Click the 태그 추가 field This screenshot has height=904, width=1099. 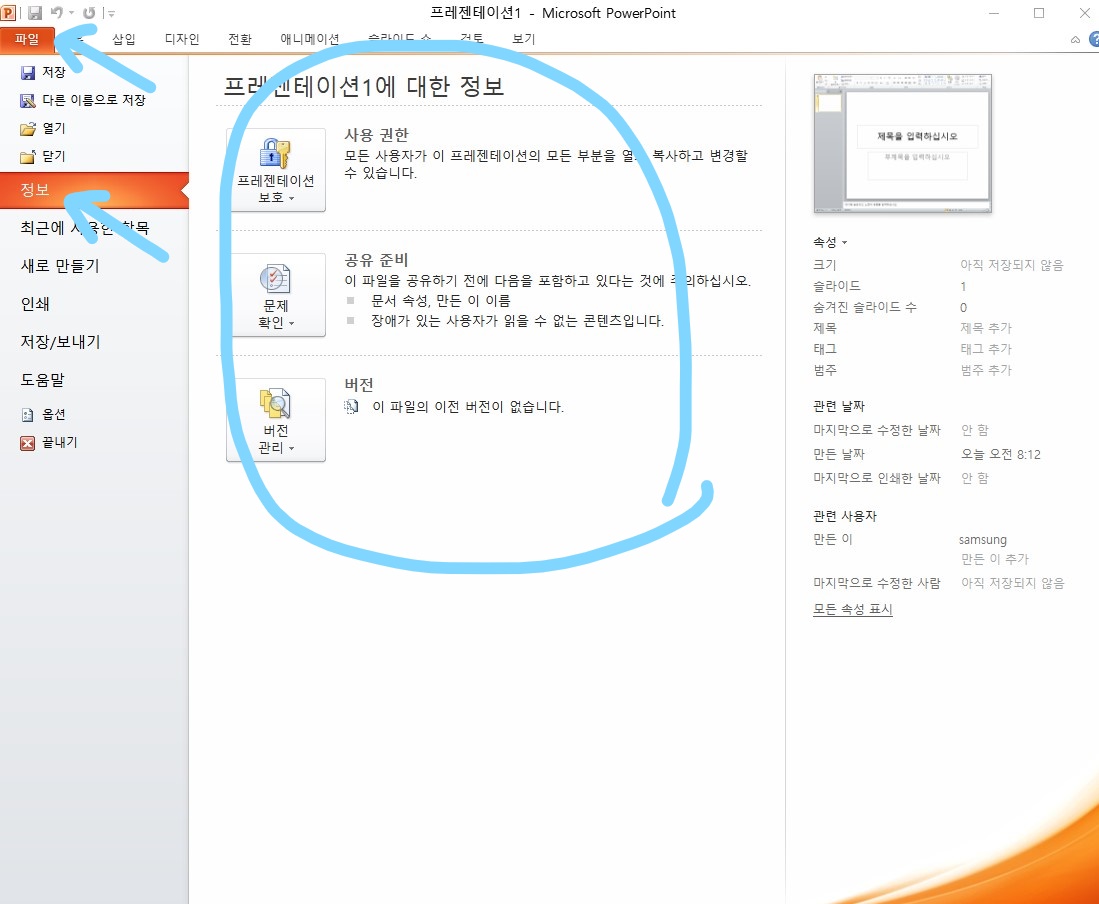coord(986,349)
